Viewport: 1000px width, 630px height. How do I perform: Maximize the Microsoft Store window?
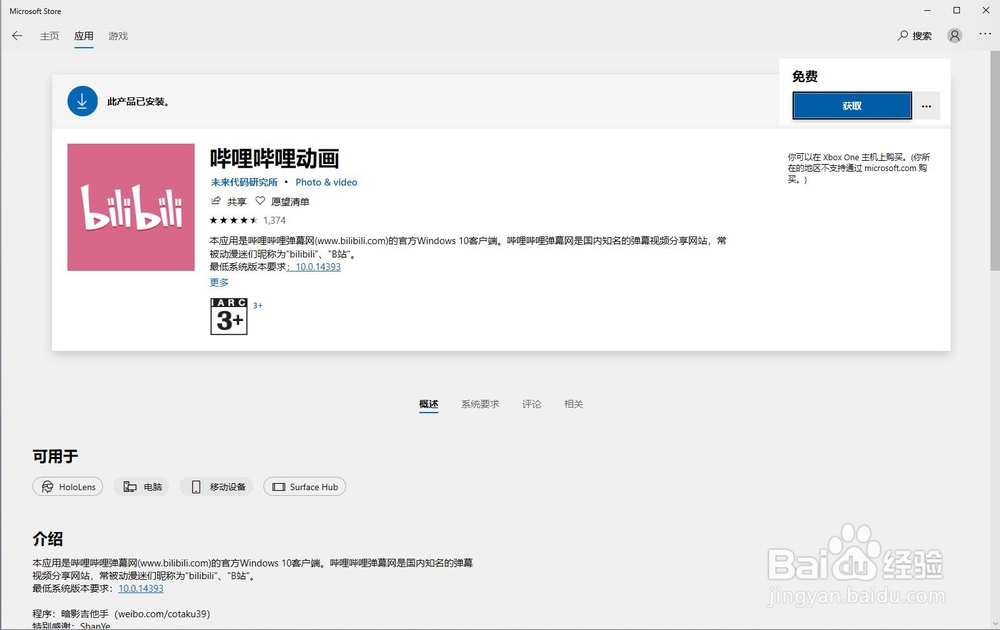957,10
